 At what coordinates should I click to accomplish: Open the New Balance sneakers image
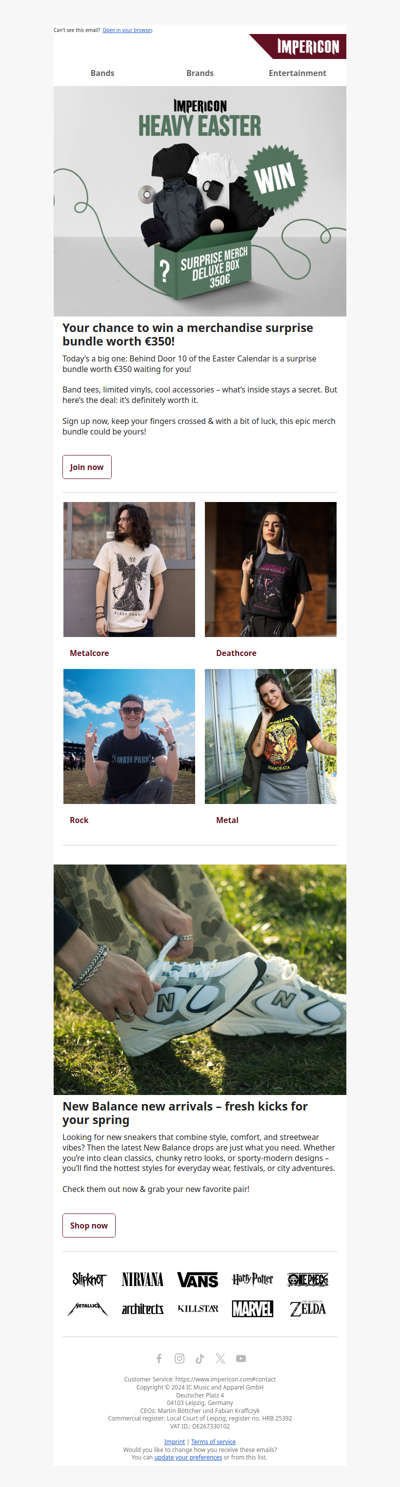(x=200, y=979)
